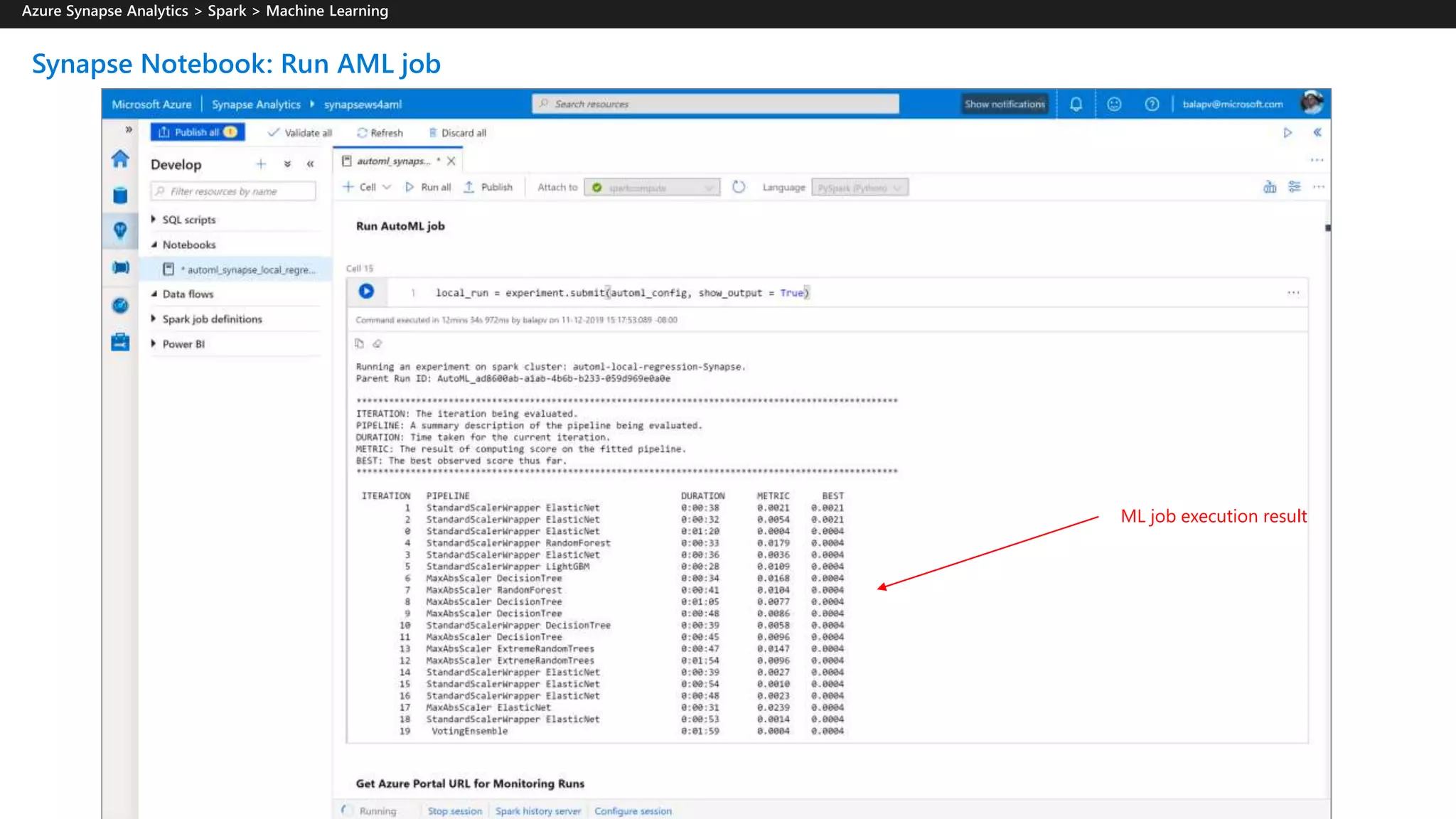The height and width of the screenshot is (819, 1456).
Task: Collapse the Data flows tree node
Action: pos(154,294)
